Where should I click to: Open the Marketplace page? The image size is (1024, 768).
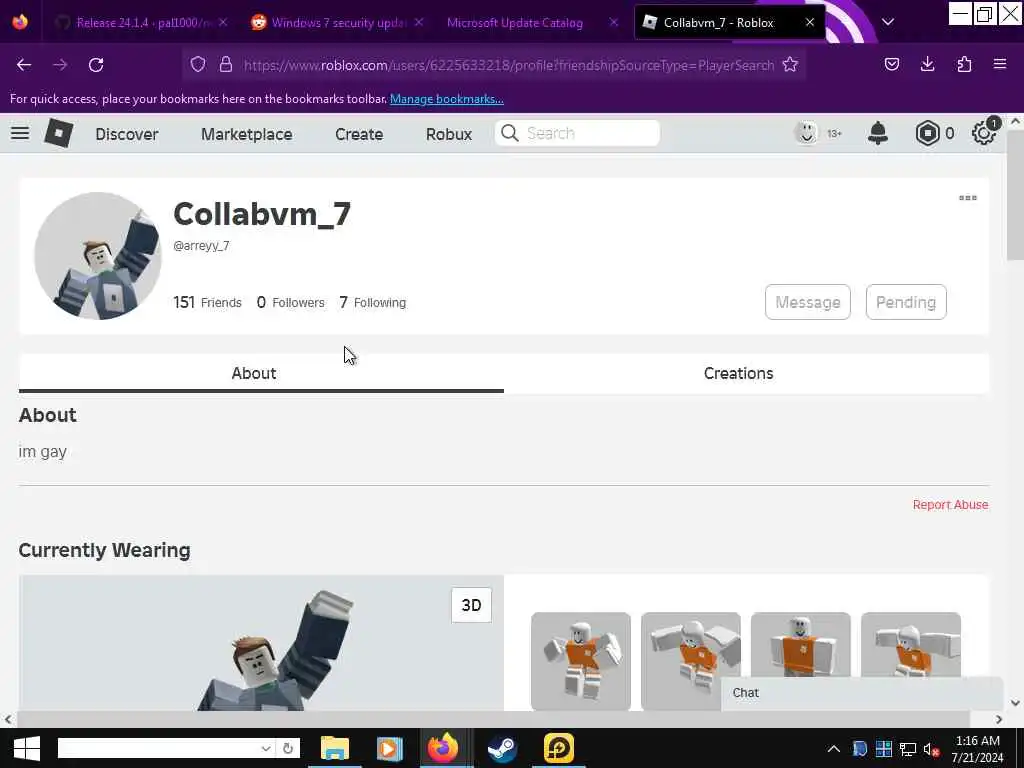247,134
